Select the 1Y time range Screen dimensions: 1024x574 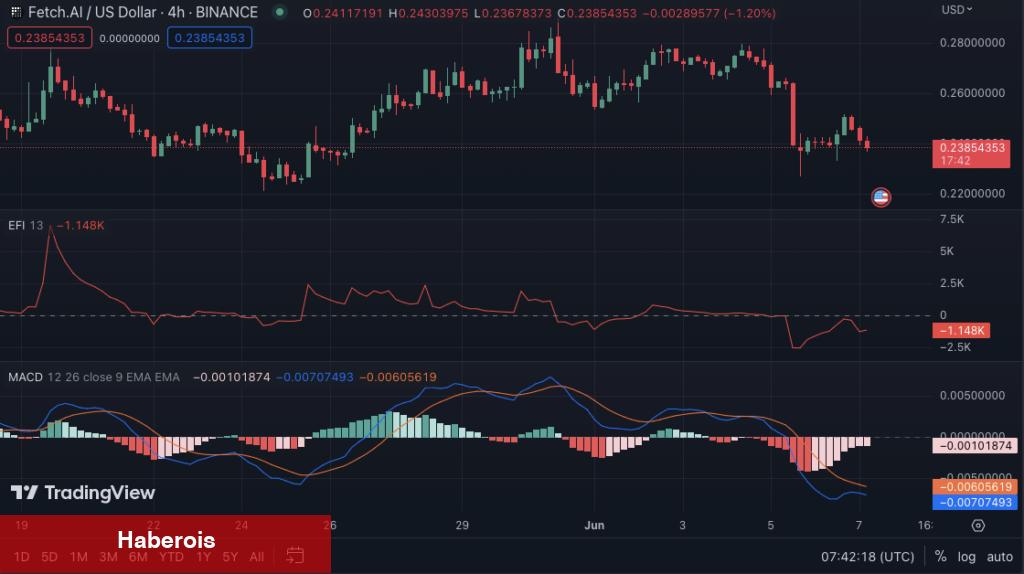pos(203,557)
